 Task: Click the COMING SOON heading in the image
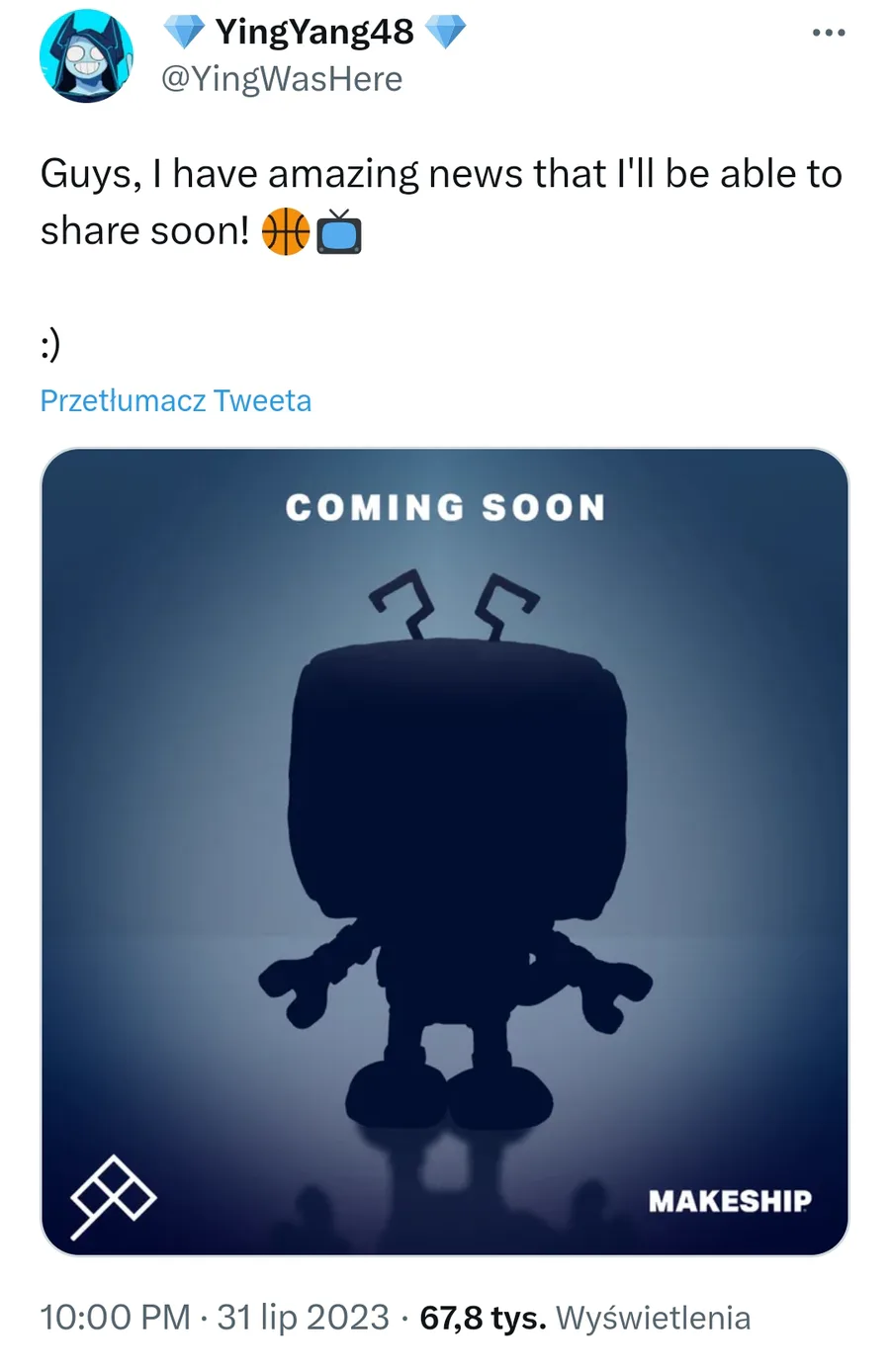(x=445, y=508)
